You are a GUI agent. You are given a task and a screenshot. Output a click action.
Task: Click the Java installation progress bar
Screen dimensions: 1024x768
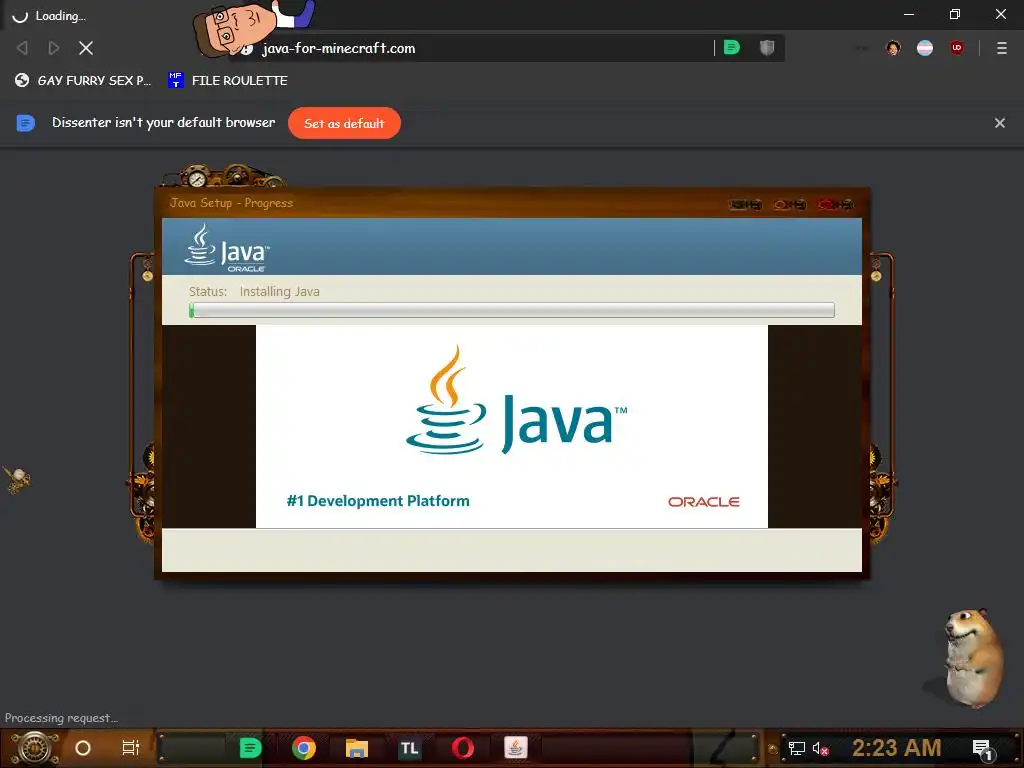coord(512,310)
